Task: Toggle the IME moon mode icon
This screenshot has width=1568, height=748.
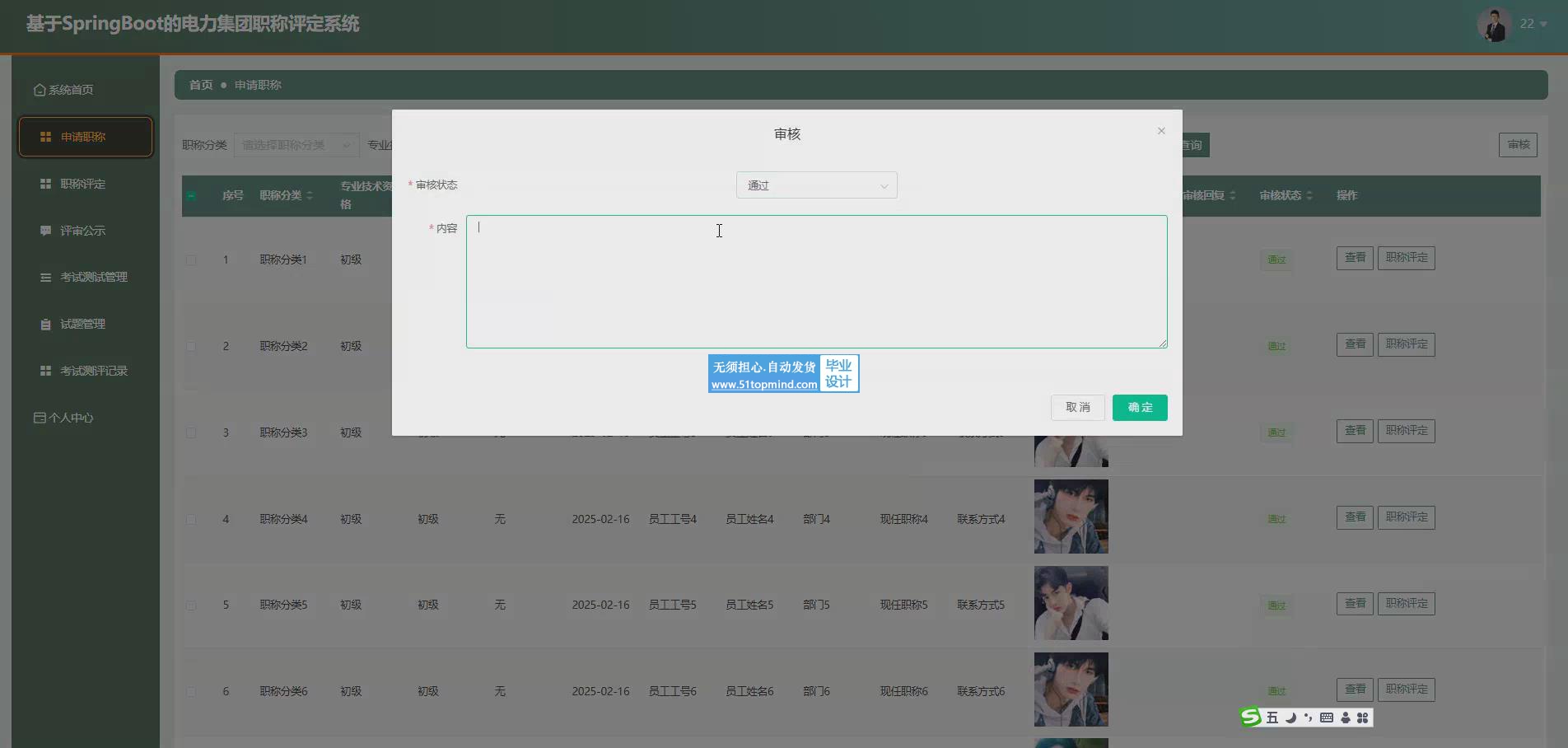Action: (1290, 718)
